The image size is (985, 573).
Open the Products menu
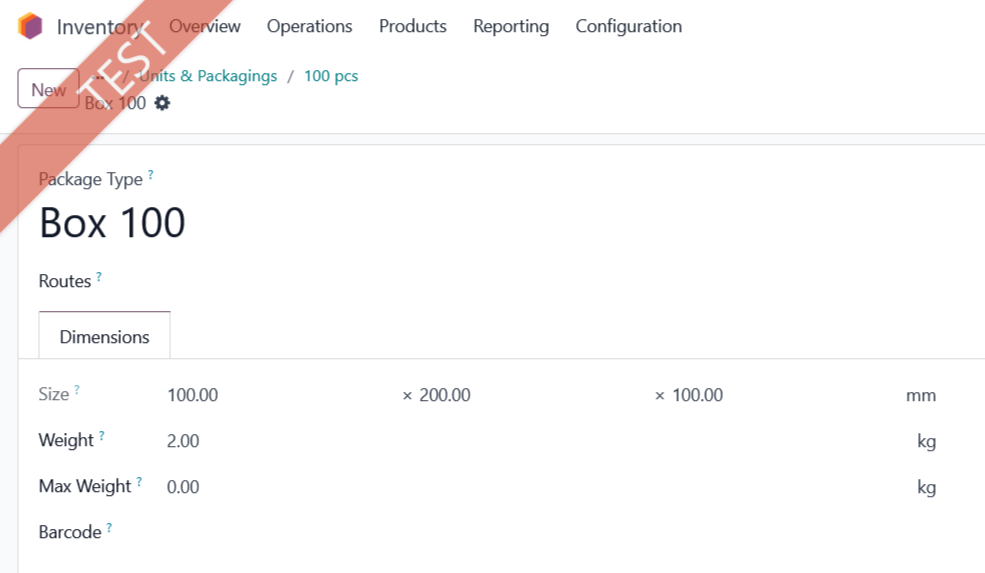pos(413,26)
